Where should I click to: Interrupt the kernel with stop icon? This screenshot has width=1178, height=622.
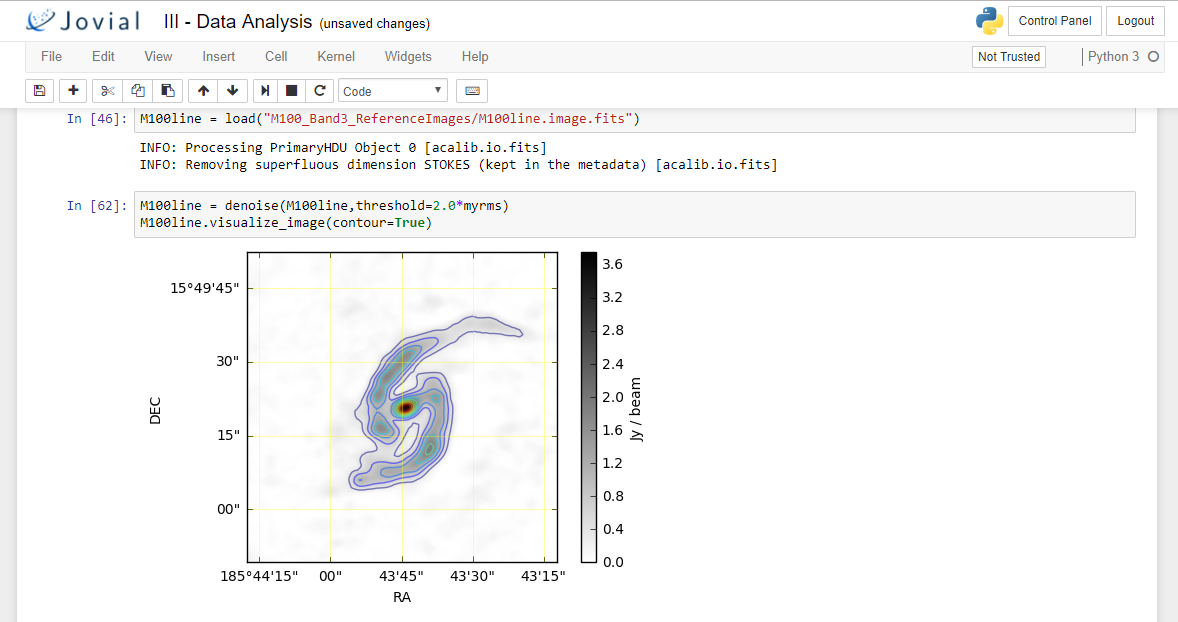[x=292, y=91]
